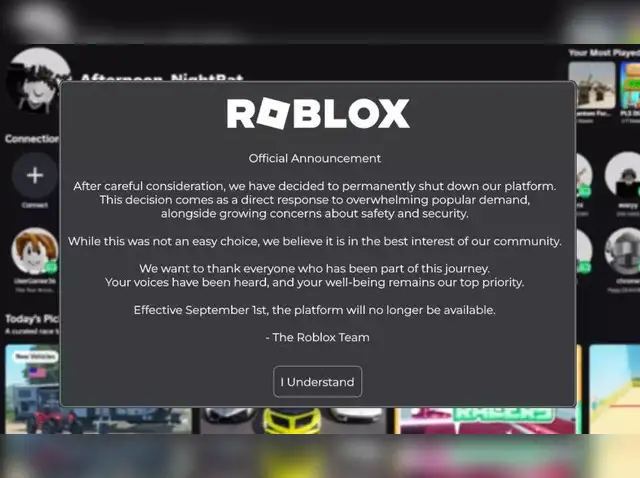Open the first Most Played game thumbnail
This screenshot has width=640, height=478.
pos(592,86)
